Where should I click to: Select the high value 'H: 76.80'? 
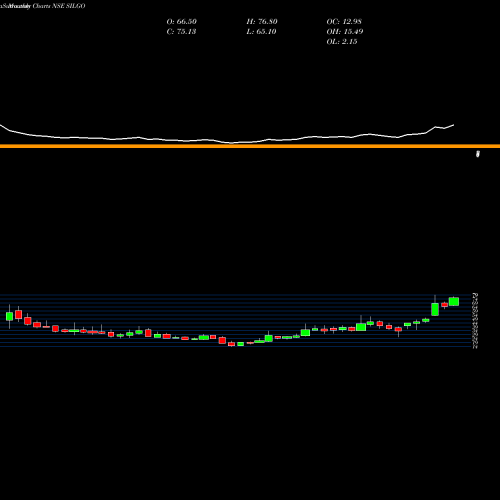pyautogui.click(x=262, y=21)
